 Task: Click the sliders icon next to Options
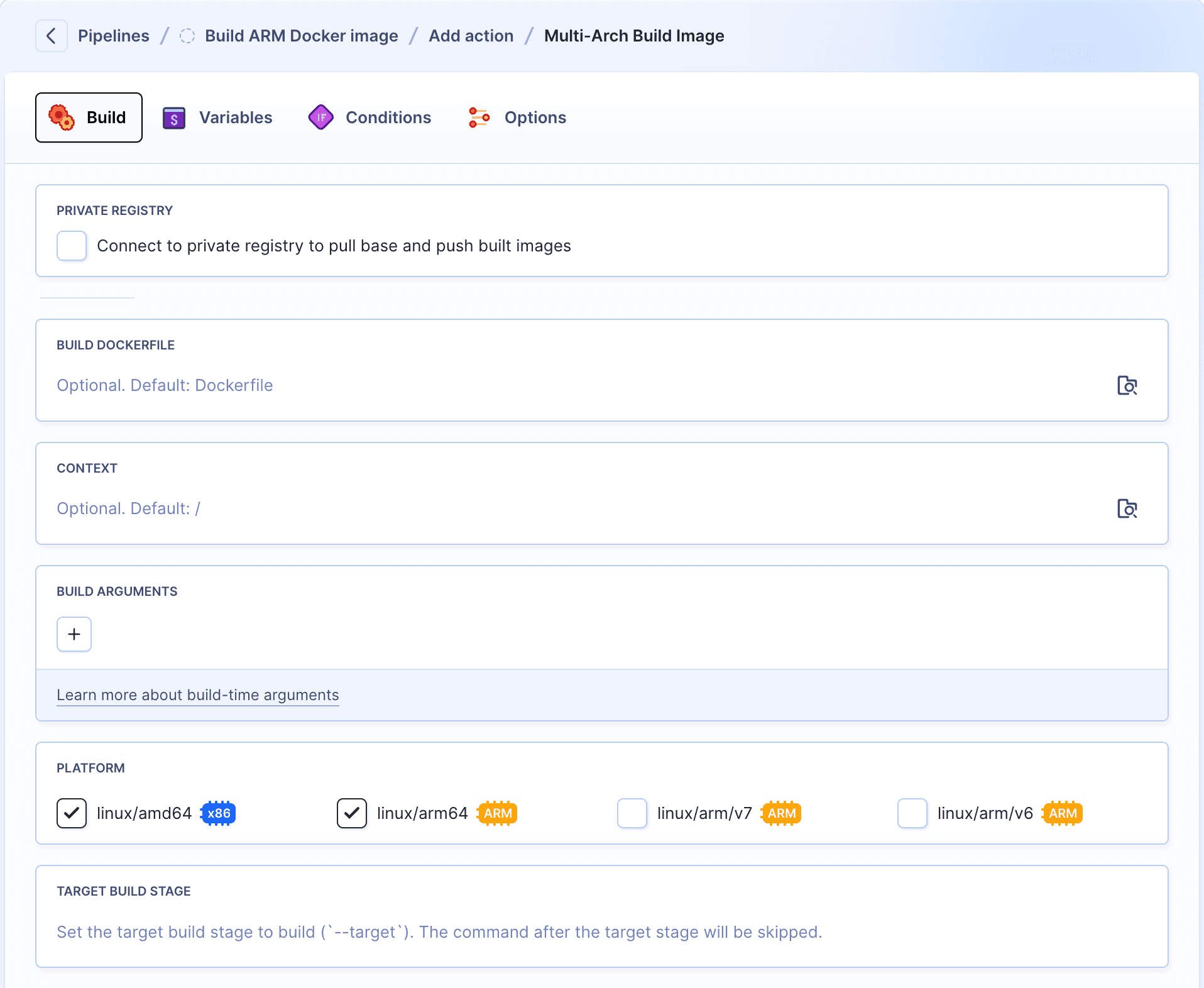(478, 117)
